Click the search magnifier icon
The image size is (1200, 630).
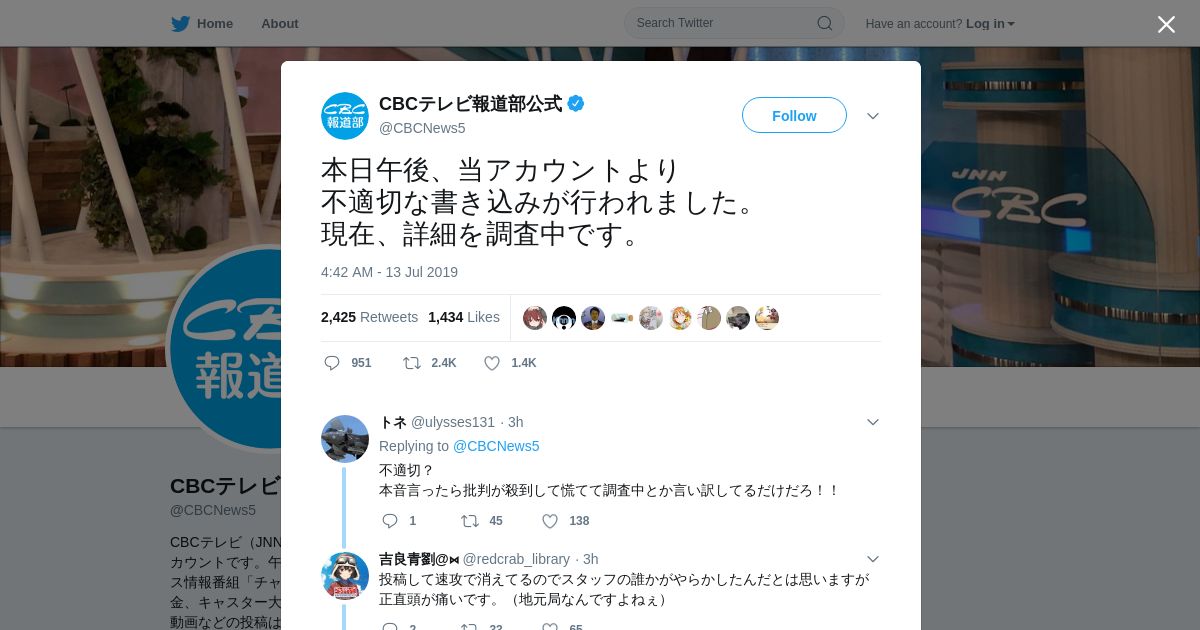[825, 23]
